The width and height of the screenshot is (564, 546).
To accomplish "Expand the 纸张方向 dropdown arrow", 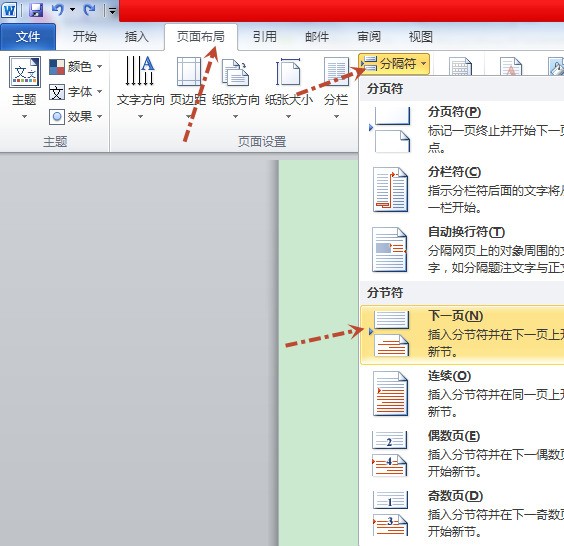I will [236, 116].
